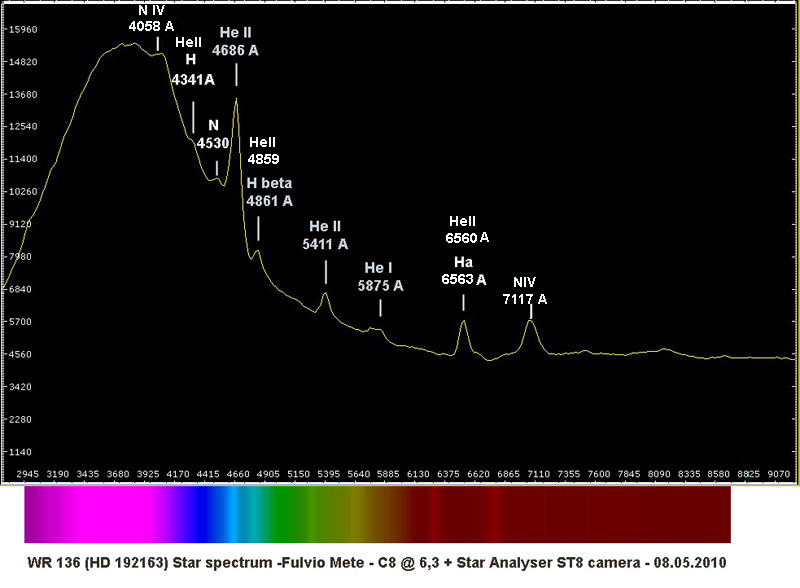Click the 3680 wavelength tick label
This screenshot has height=588, width=800.
click(x=118, y=474)
